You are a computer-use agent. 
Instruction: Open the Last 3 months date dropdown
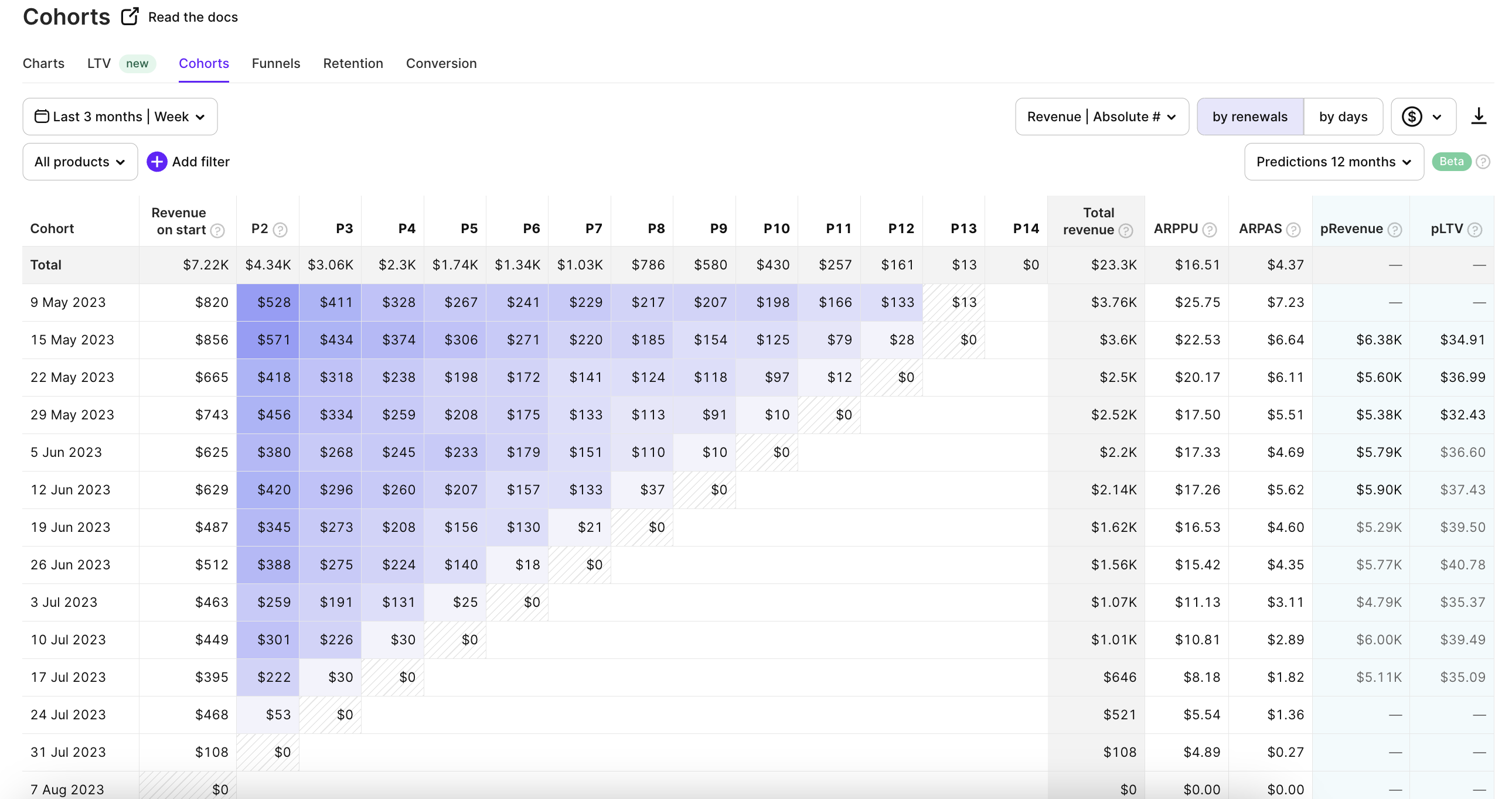coord(120,117)
